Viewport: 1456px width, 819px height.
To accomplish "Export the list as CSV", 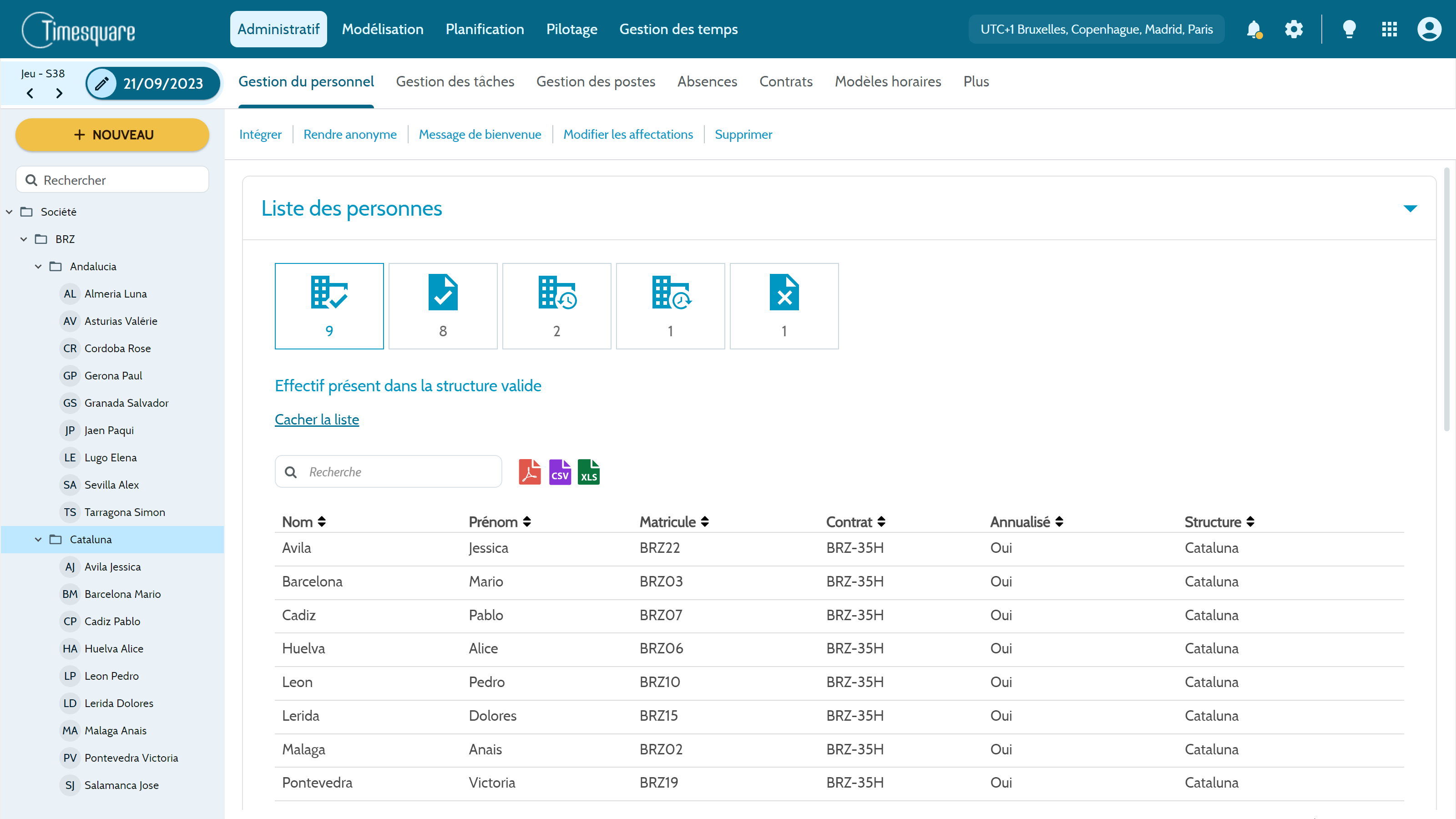I will coord(560,472).
